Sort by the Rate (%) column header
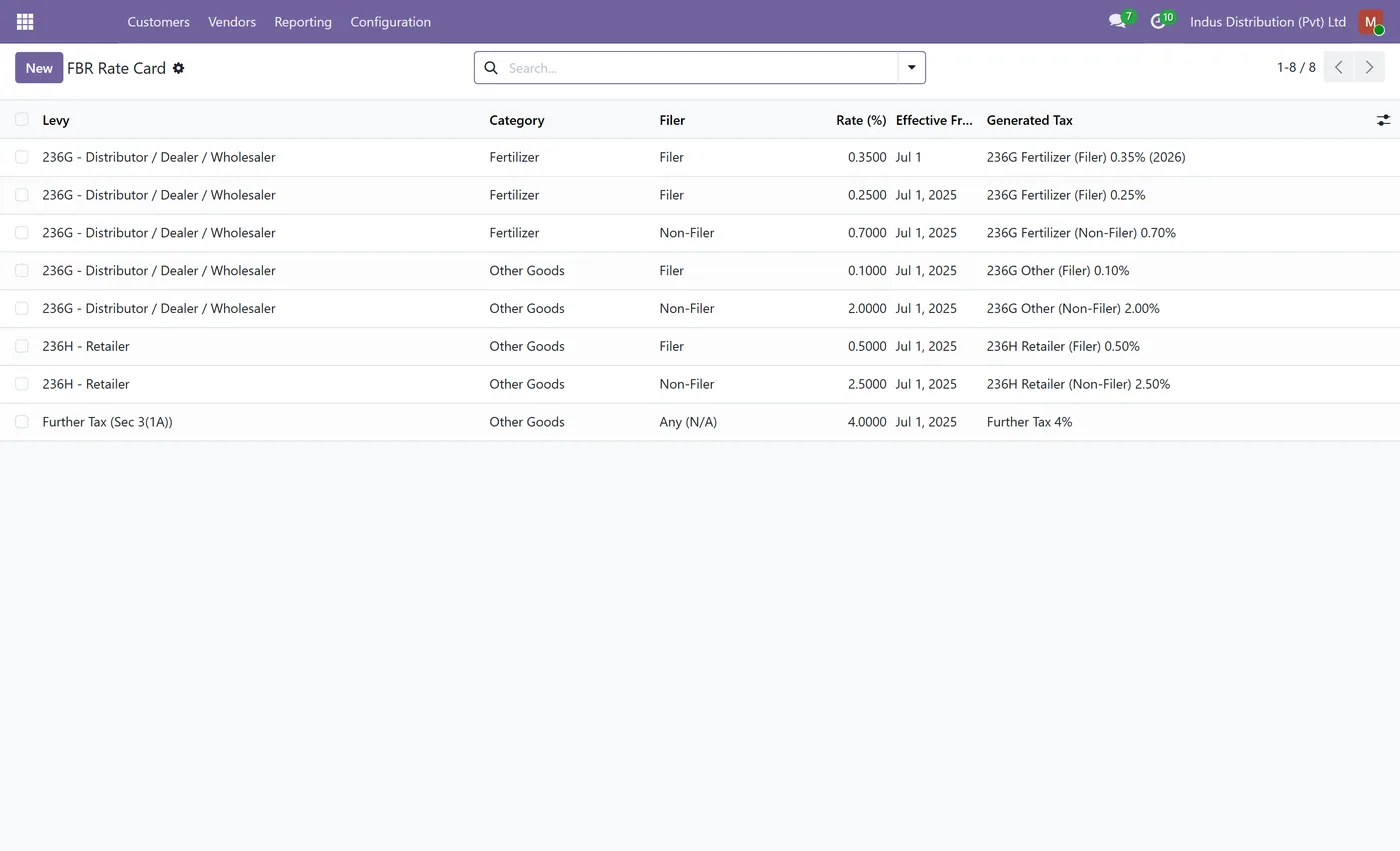The height and width of the screenshot is (851, 1400). 861,120
